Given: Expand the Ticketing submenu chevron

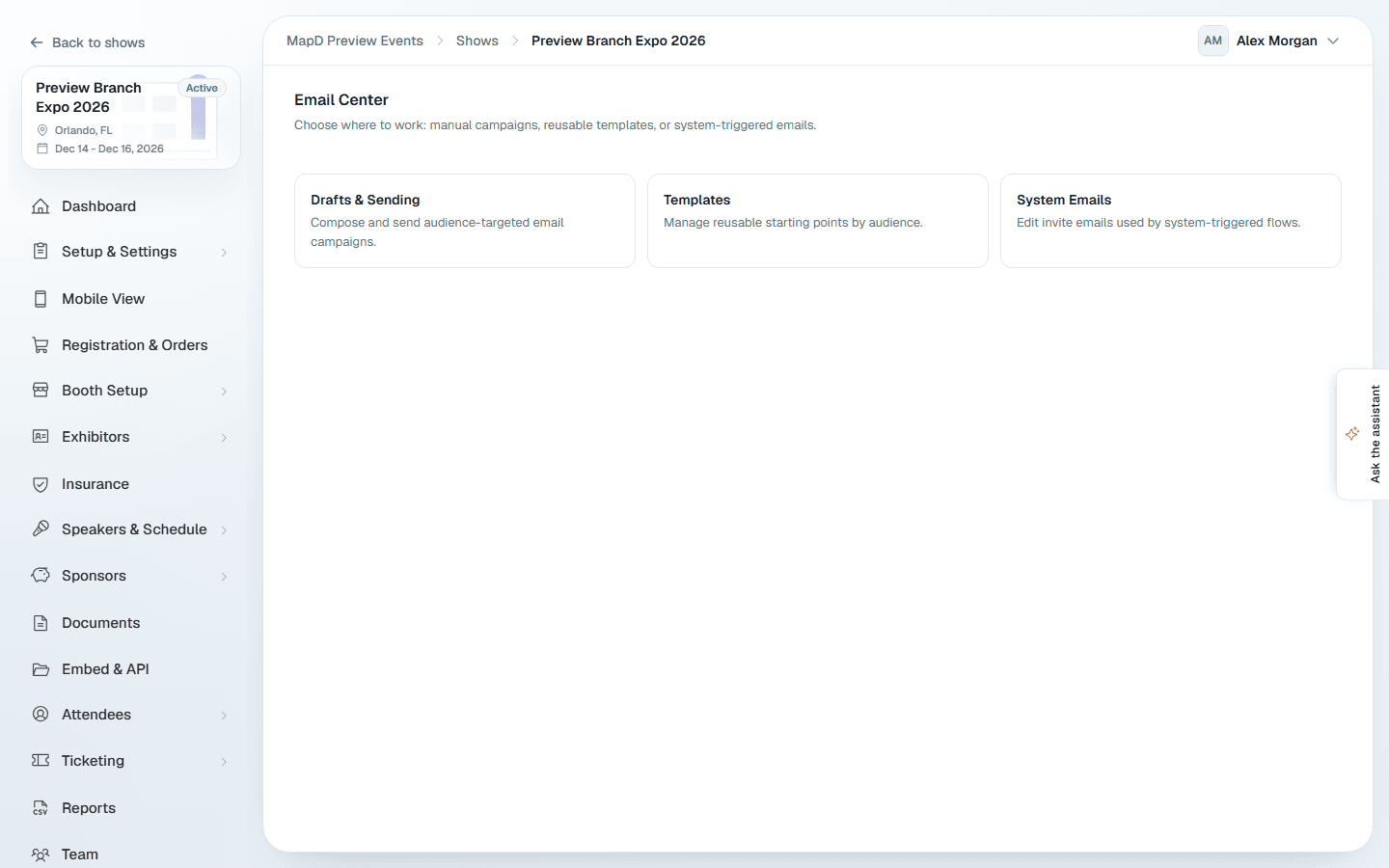Looking at the screenshot, I should [224, 762].
